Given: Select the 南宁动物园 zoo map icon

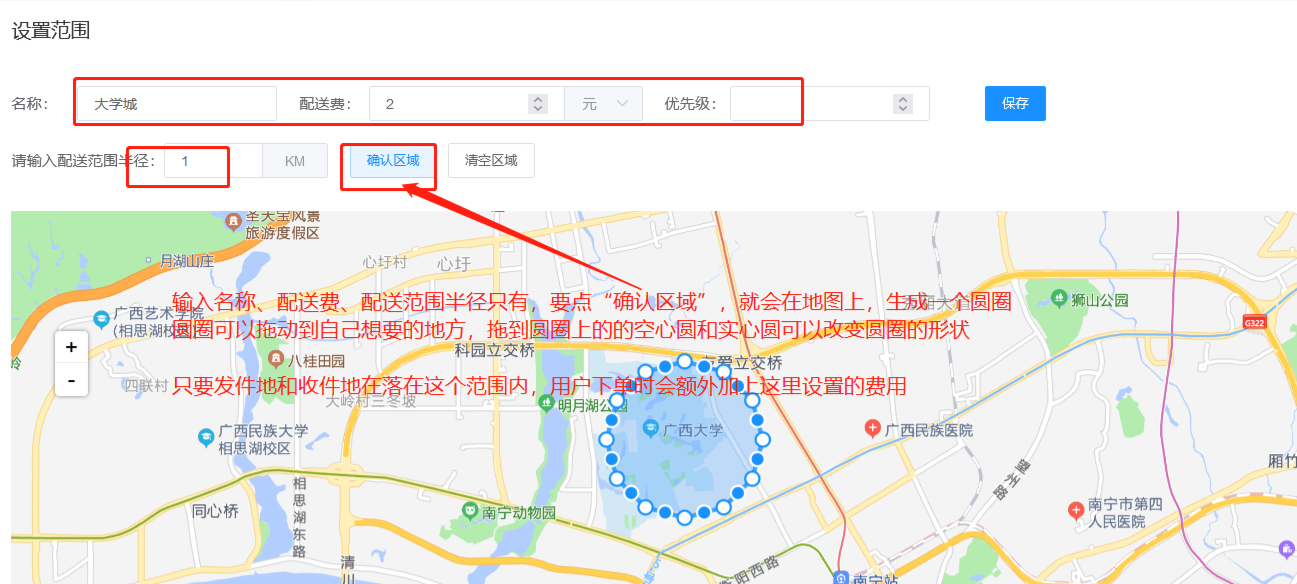Looking at the screenshot, I should [469, 511].
